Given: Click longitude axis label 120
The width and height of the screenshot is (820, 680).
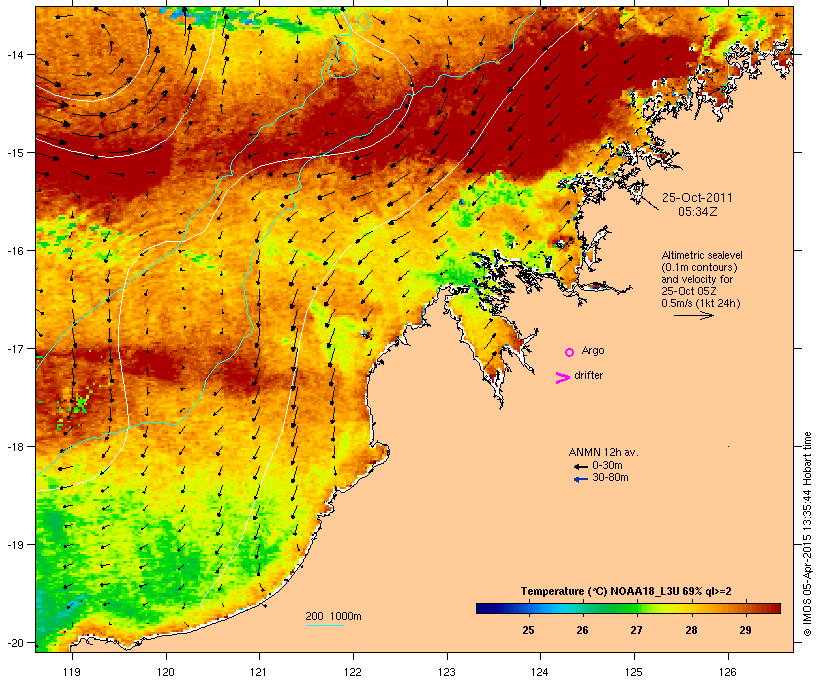Looking at the screenshot, I should point(166,672).
